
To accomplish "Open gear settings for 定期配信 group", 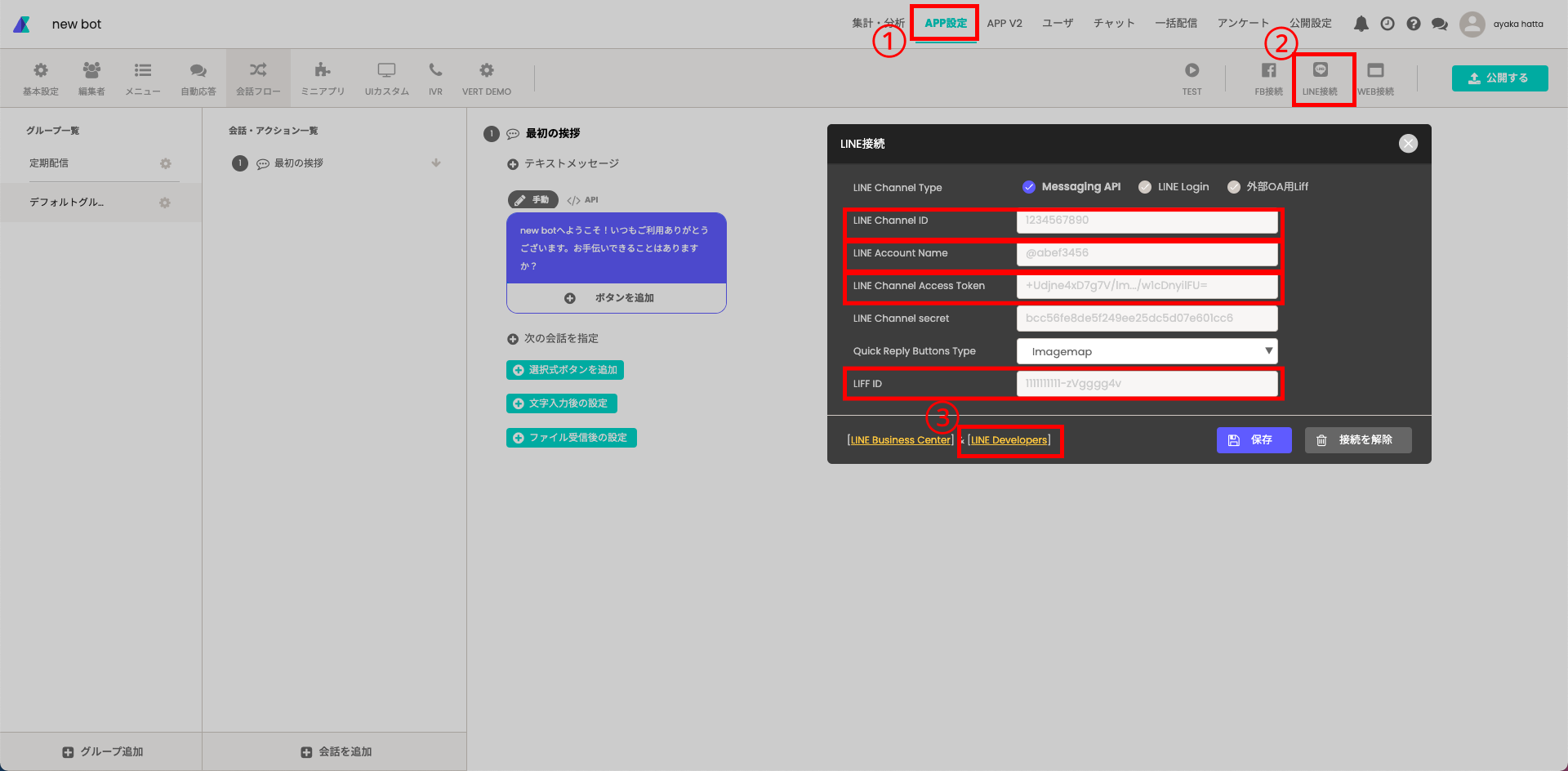I will click(x=166, y=163).
